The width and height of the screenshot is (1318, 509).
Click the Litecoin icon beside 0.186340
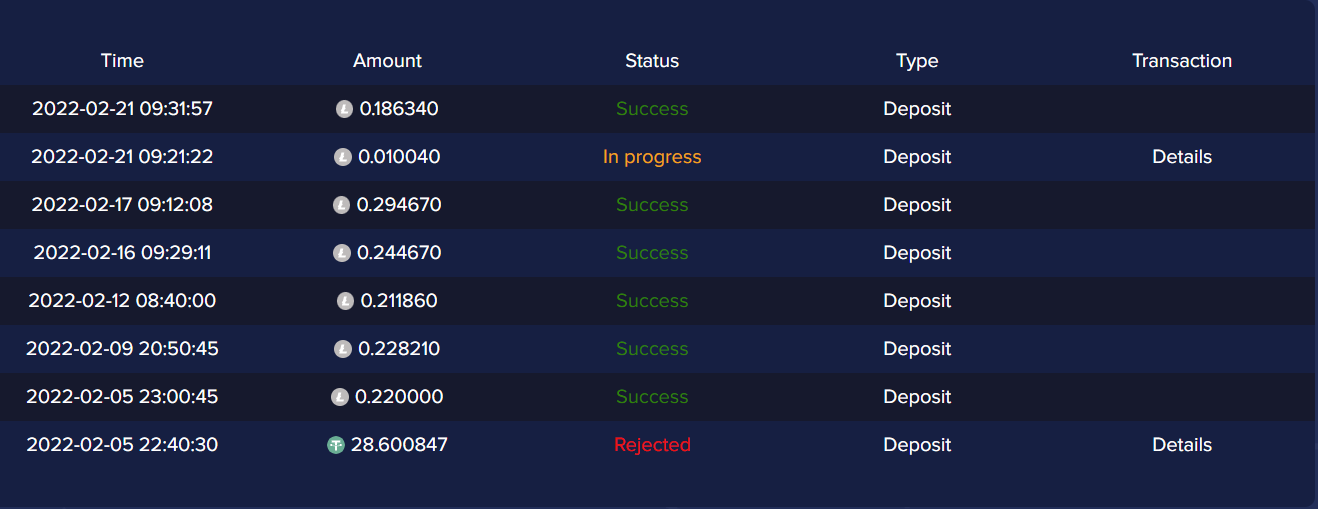coord(344,109)
